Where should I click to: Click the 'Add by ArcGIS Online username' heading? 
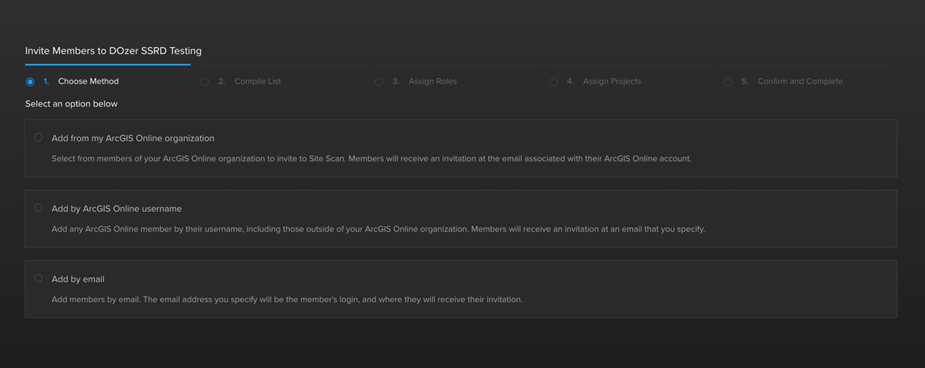[x=117, y=209]
